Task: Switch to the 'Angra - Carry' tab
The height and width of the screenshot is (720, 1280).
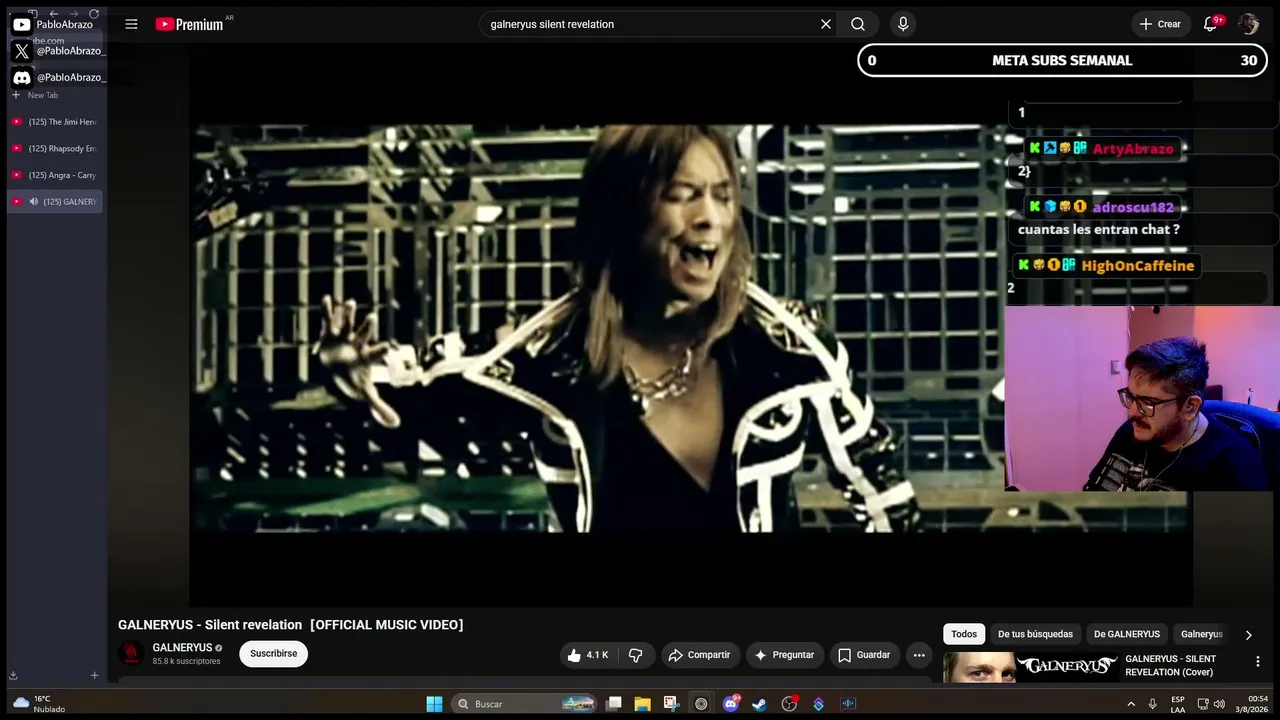Action: [56, 175]
